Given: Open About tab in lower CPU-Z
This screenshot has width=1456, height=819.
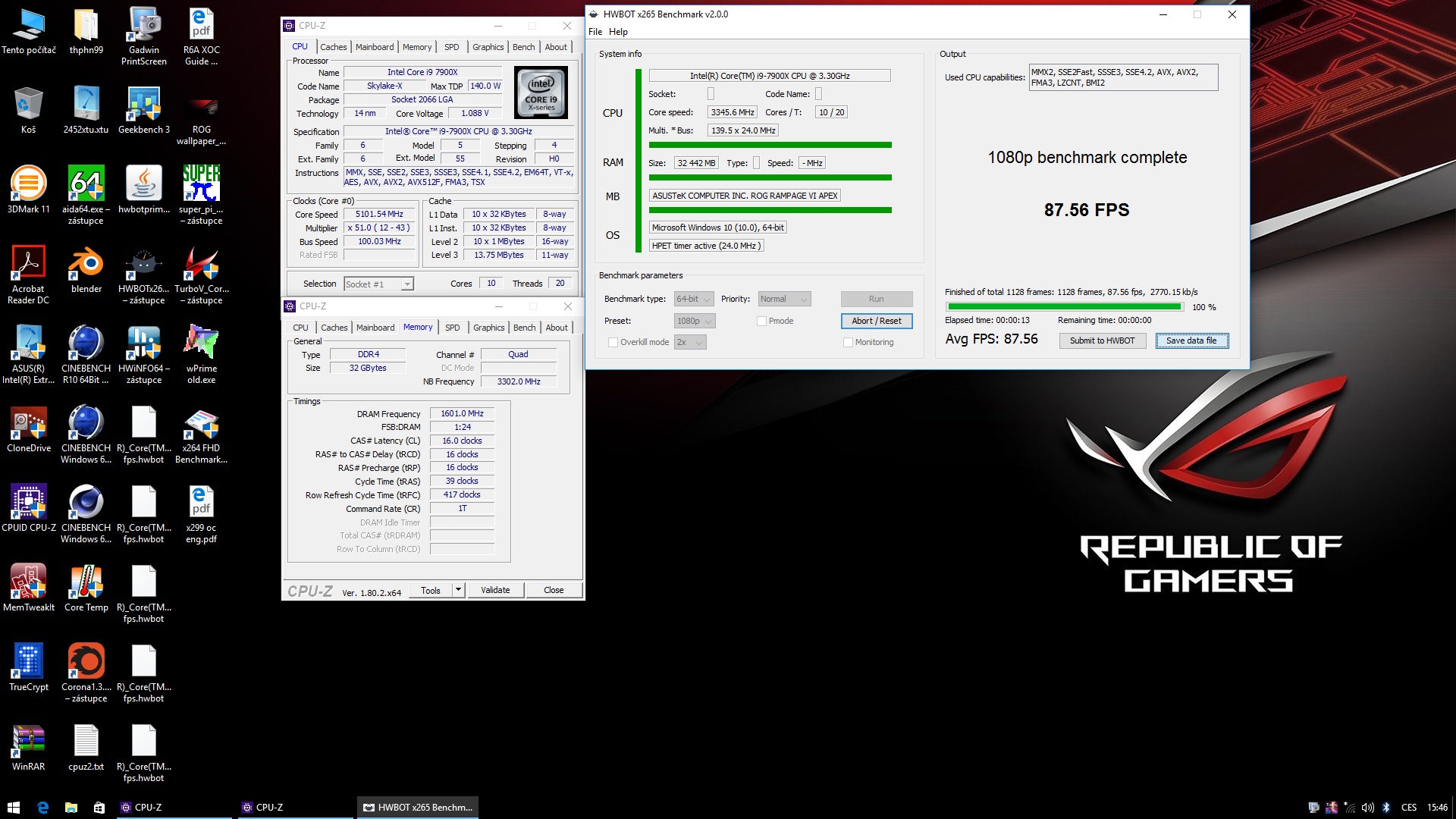Looking at the screenshot, I should pyautogui.click(x=556, y=328).
